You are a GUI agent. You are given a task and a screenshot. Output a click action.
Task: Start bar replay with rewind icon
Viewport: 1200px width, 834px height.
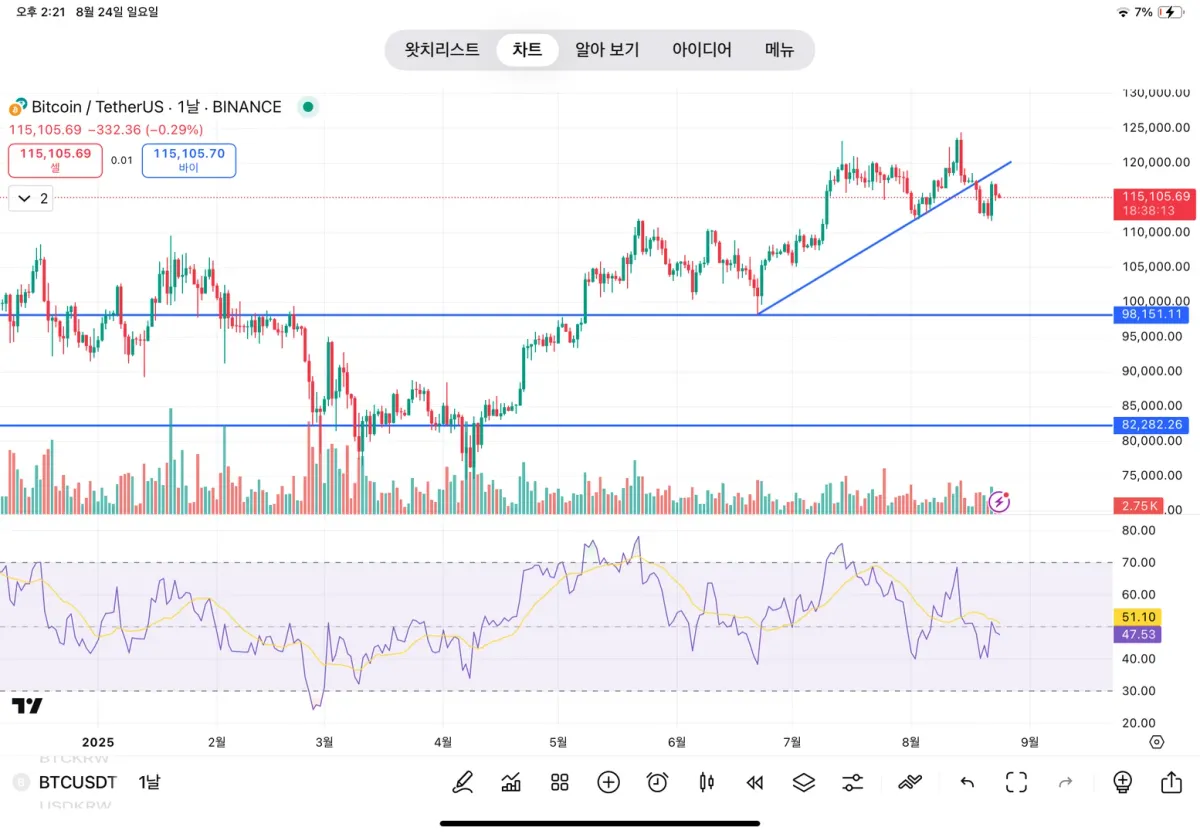[755, 782]
